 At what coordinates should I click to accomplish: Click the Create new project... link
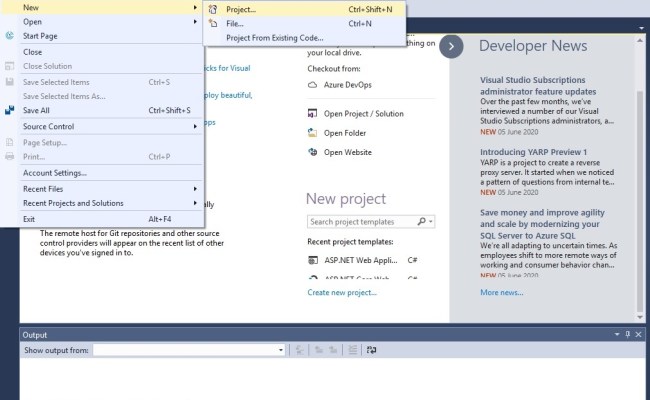pyautogui.click(x=342, y=292)
